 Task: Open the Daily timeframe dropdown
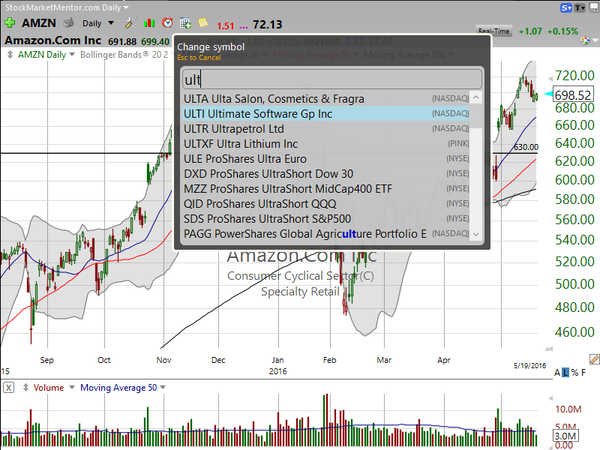click(98, 23)
